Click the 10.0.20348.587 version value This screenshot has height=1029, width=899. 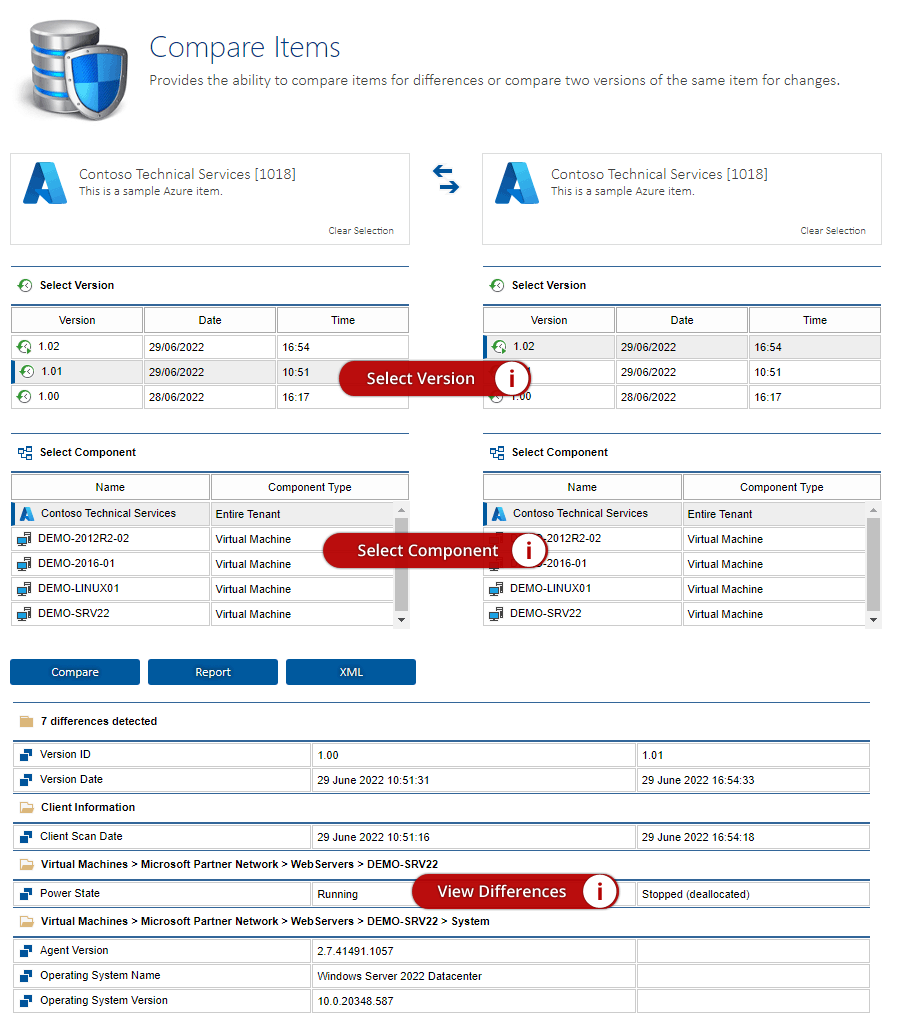pos(356,1001)
